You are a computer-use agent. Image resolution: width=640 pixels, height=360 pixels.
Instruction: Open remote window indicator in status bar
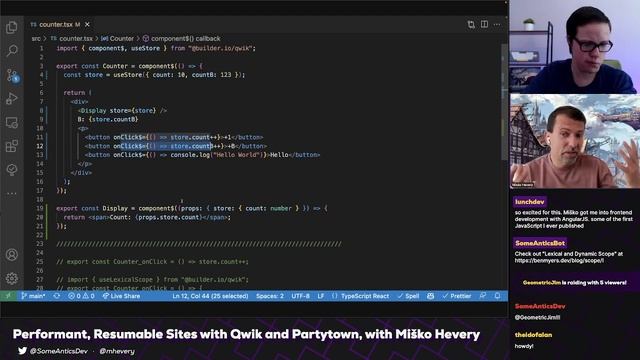click(x=8, y=296)
